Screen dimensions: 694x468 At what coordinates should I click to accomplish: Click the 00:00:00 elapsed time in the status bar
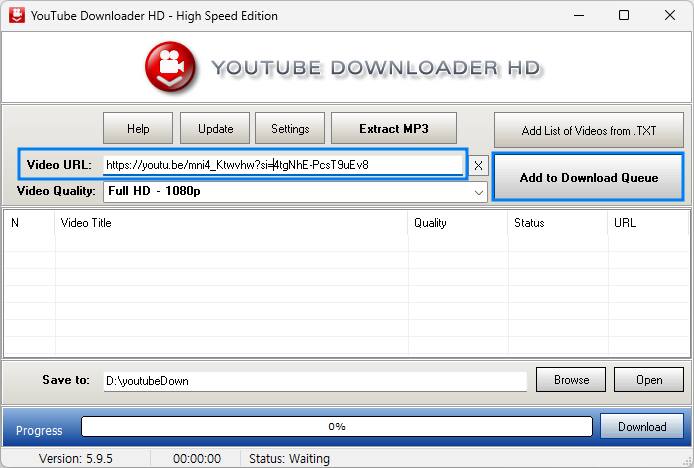coord(197,459)
